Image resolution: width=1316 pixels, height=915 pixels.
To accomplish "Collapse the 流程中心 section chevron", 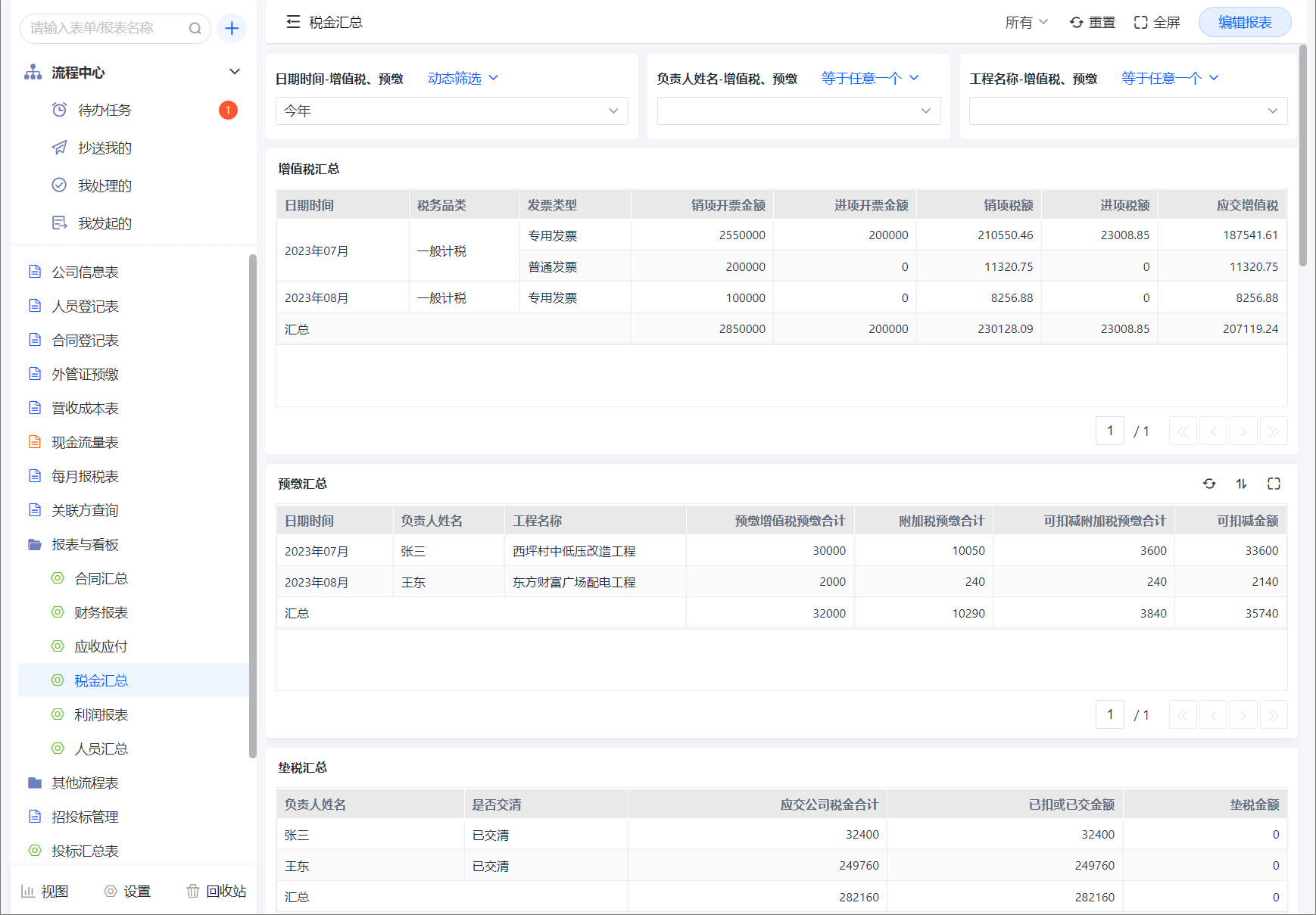I will coord(235,72).
